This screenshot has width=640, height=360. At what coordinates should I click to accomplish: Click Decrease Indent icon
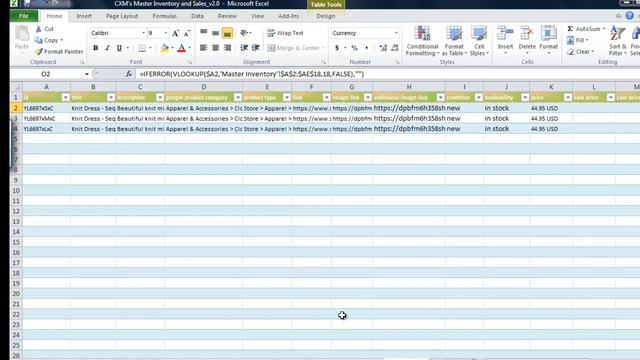[x=244, y=48]
